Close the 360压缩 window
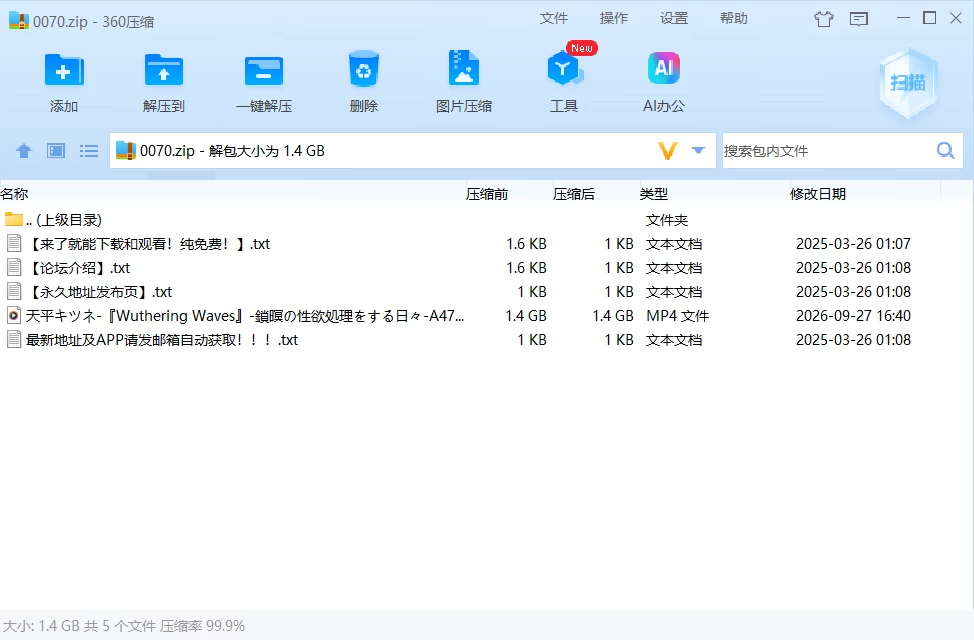974x640 pixels. coord(956,18)
